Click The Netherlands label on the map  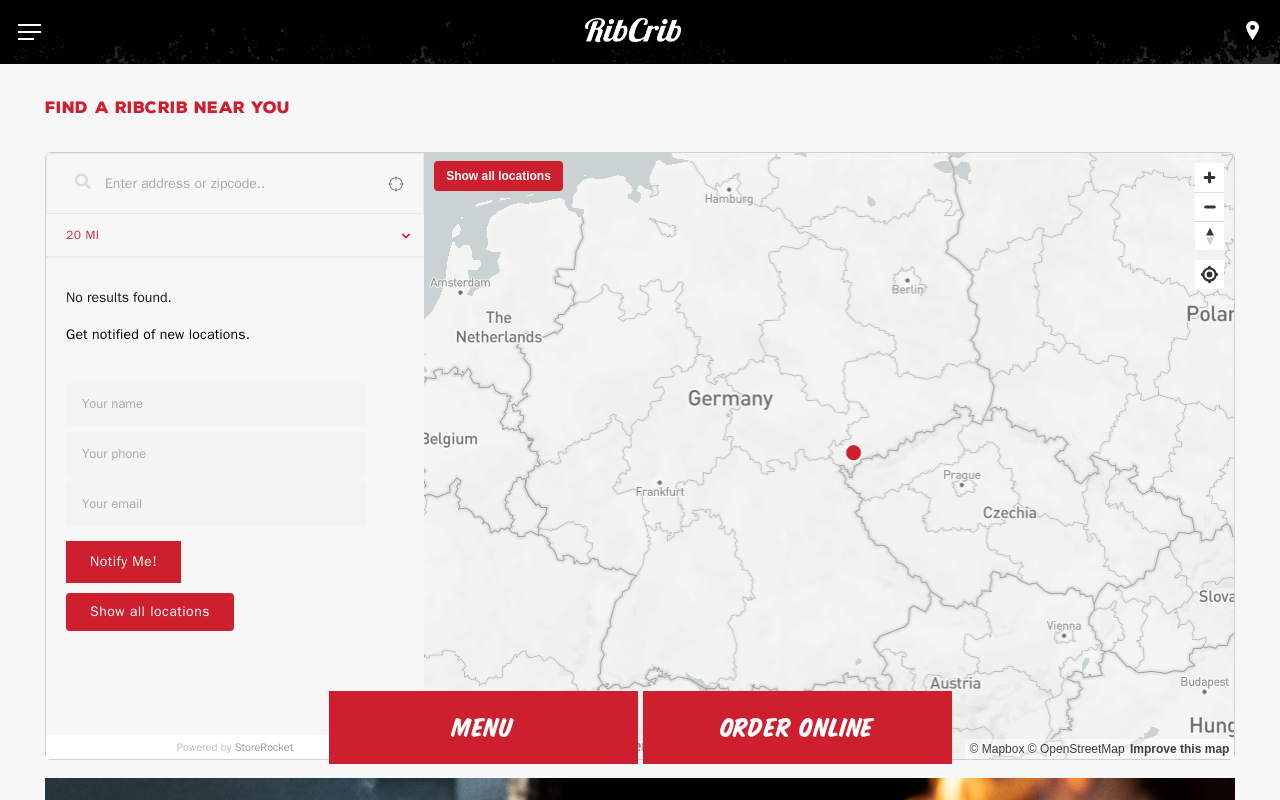[499, 328]
